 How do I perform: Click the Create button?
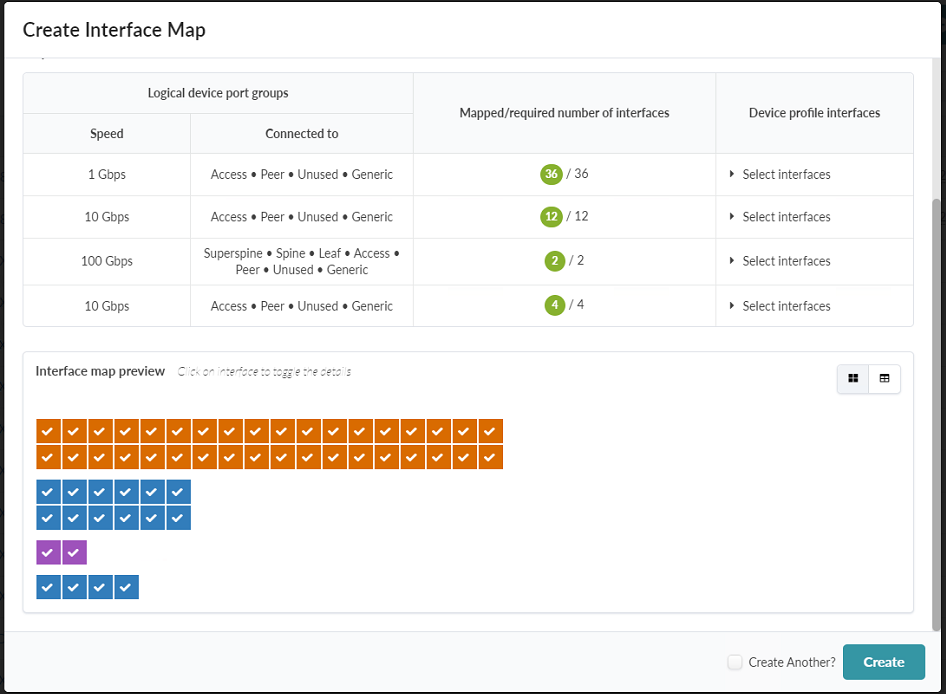point(883,662)
